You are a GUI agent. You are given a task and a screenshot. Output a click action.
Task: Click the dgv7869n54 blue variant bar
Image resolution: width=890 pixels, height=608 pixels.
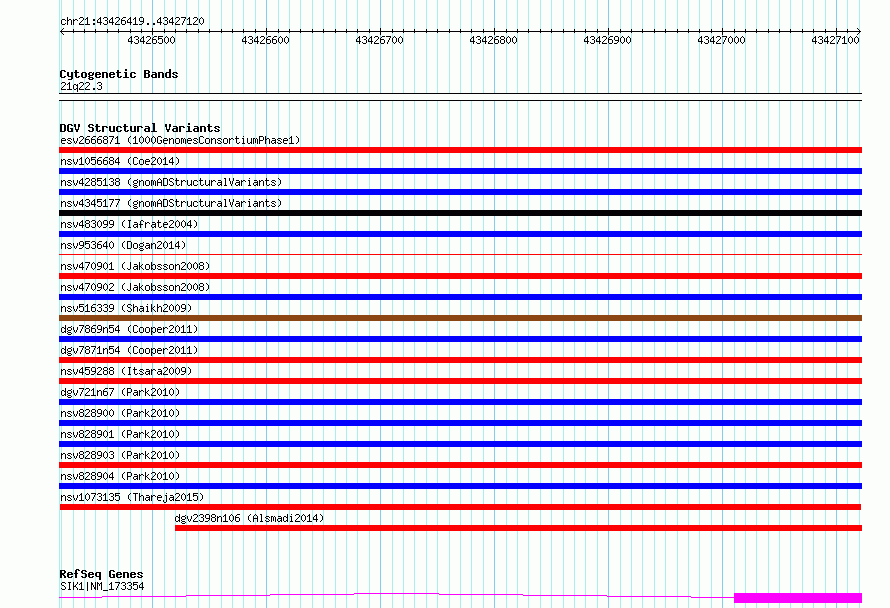(x=460, y=339)
